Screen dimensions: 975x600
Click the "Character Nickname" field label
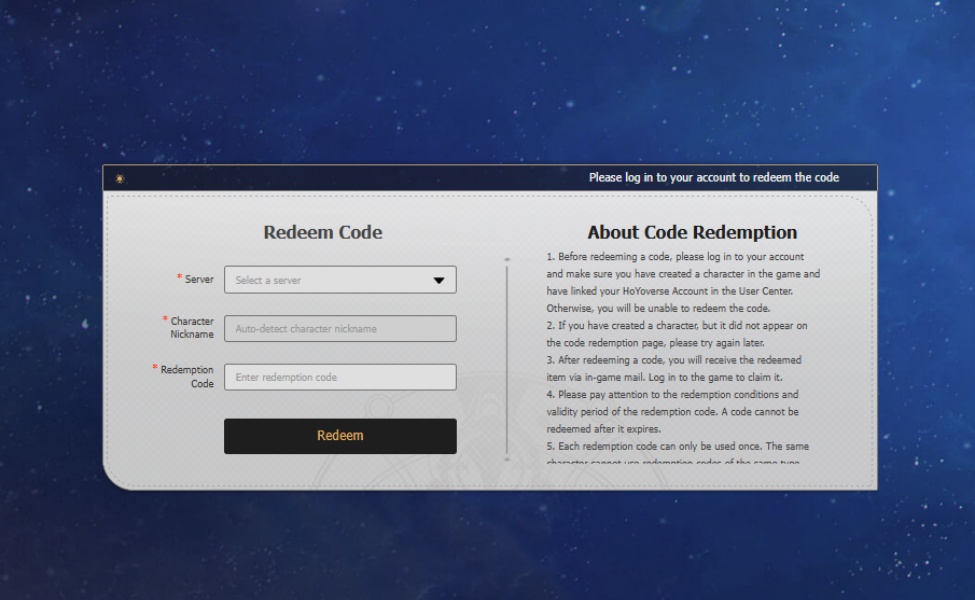point(191,328)
